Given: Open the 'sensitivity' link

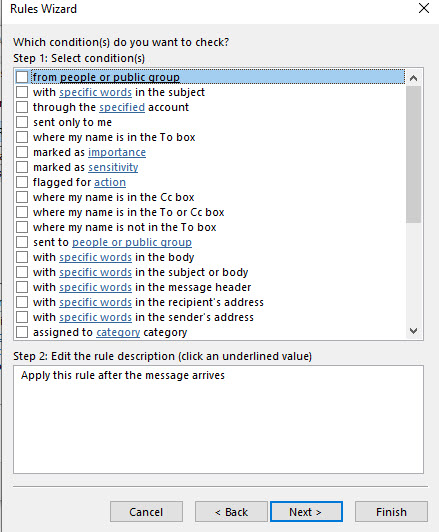Looking at the screenshot, I should tap(113, 167).
